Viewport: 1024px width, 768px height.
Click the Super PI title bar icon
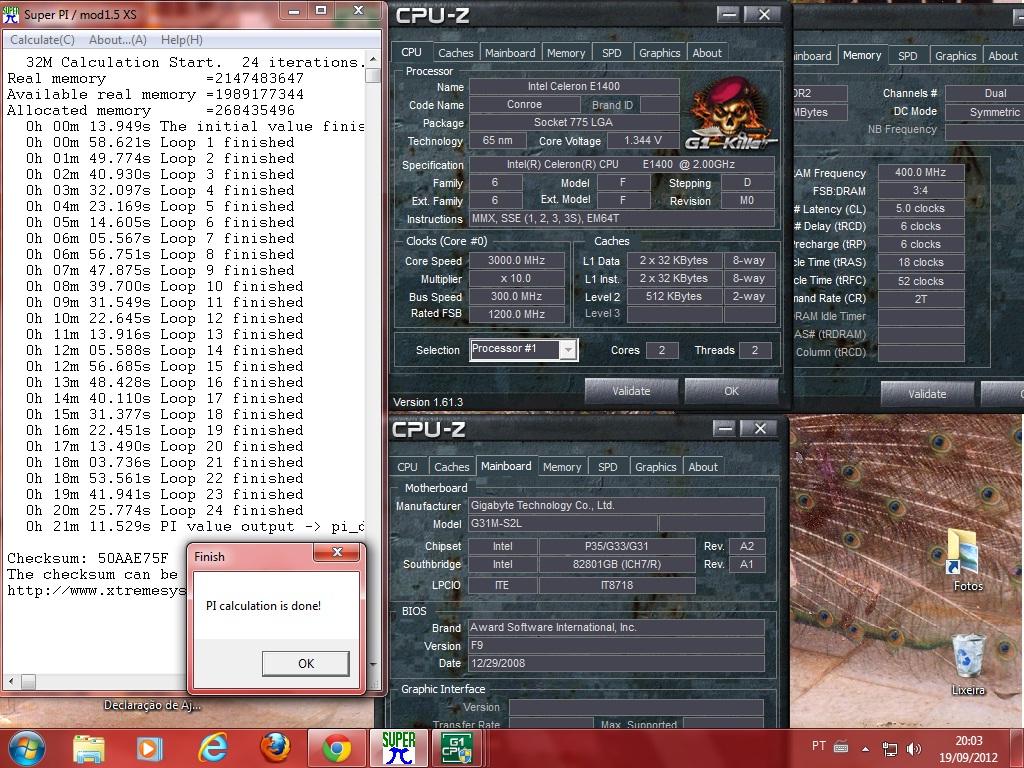tap(11, 14)
